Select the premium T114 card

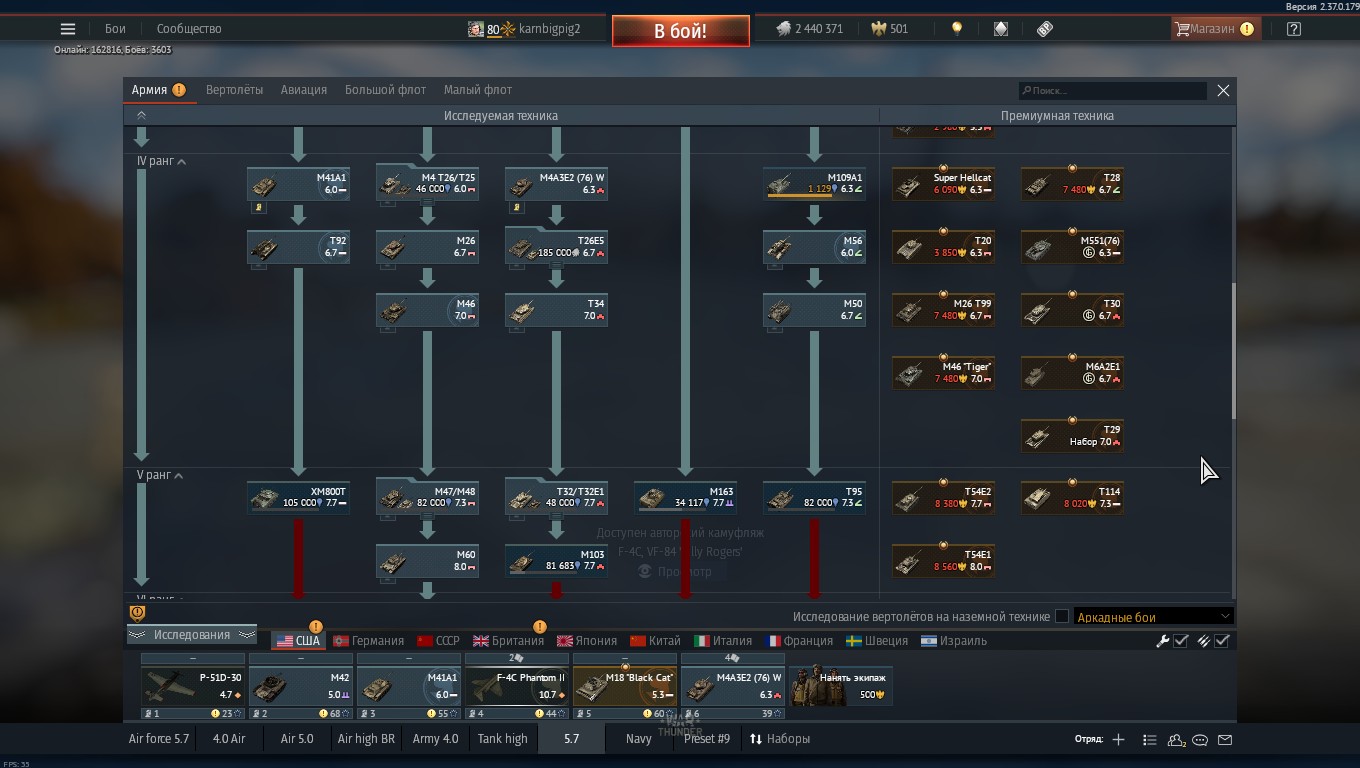1072,497
